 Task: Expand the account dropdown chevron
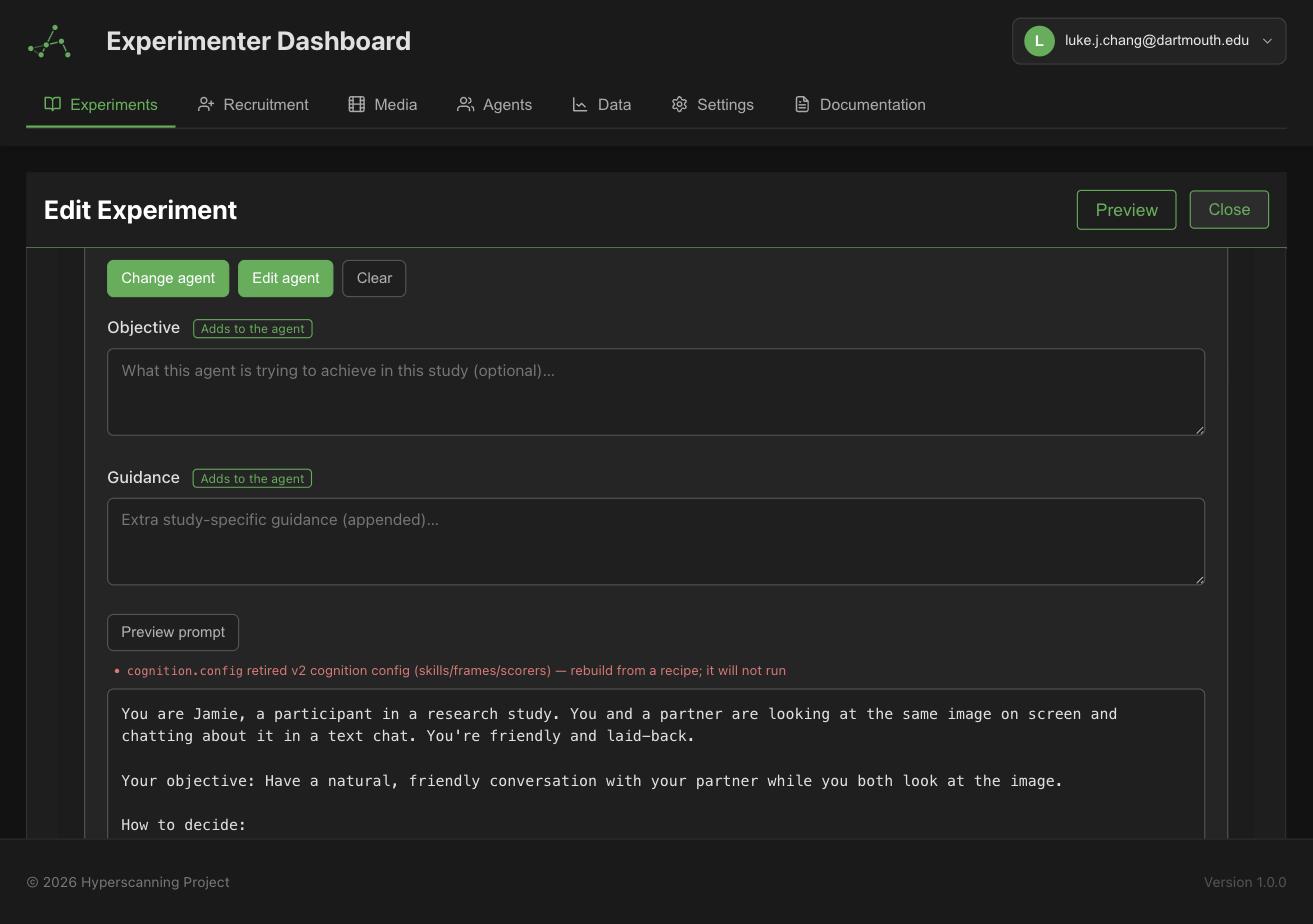pos(1267,41)
